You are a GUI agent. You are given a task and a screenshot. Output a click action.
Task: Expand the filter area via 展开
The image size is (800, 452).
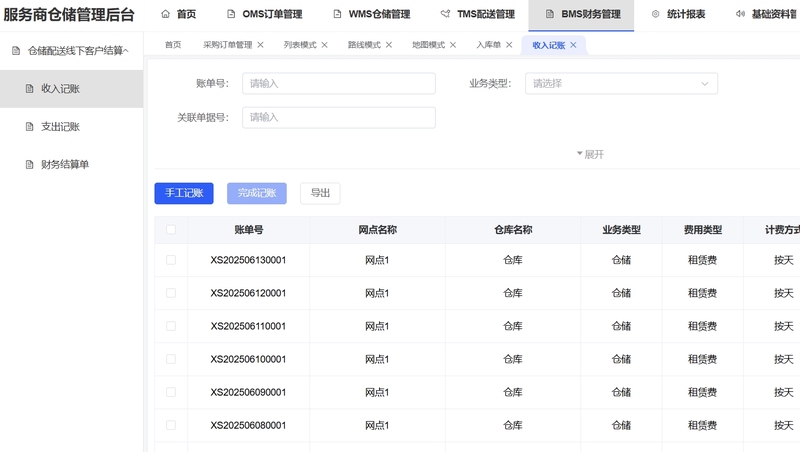click(x=590, y=154)
